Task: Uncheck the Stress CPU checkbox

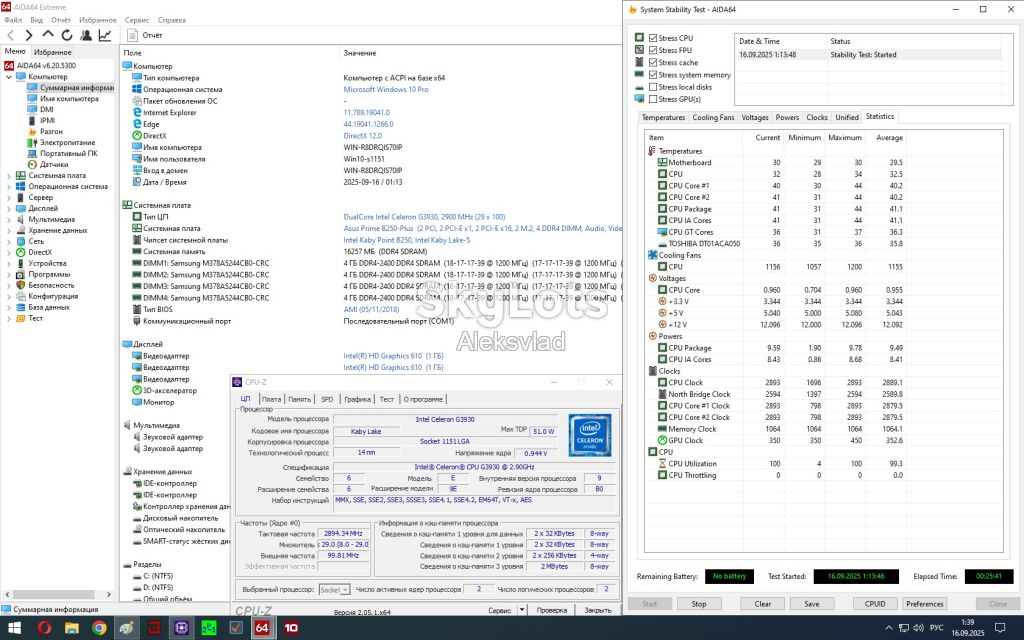Action: point(653,38)
